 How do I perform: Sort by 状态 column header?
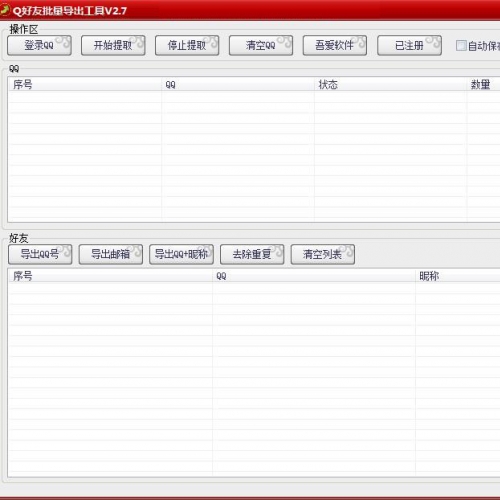click(x=390, y=84)
